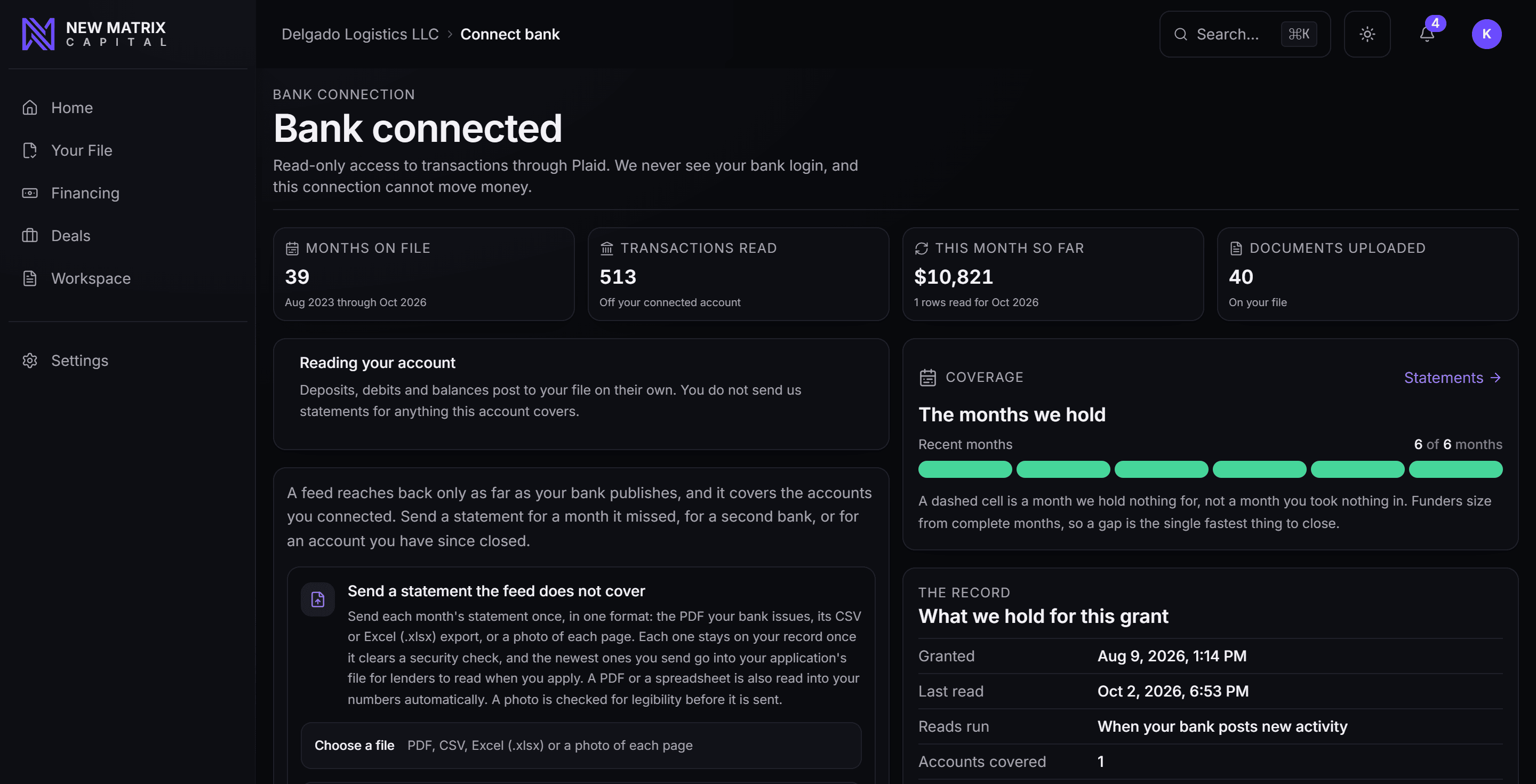Image resolution: width=1536 pixels, height=784 pixels.
Task: Click the Connect bank breadcrumb
Action: point(510,34)
